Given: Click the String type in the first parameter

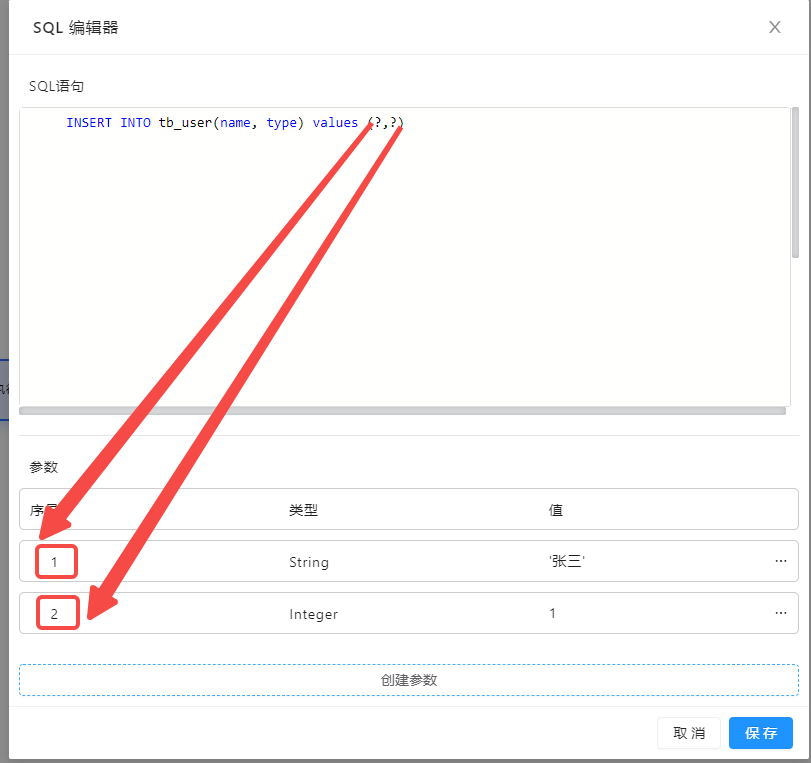Looking at the screenshot, I should (x=308, y=562).
